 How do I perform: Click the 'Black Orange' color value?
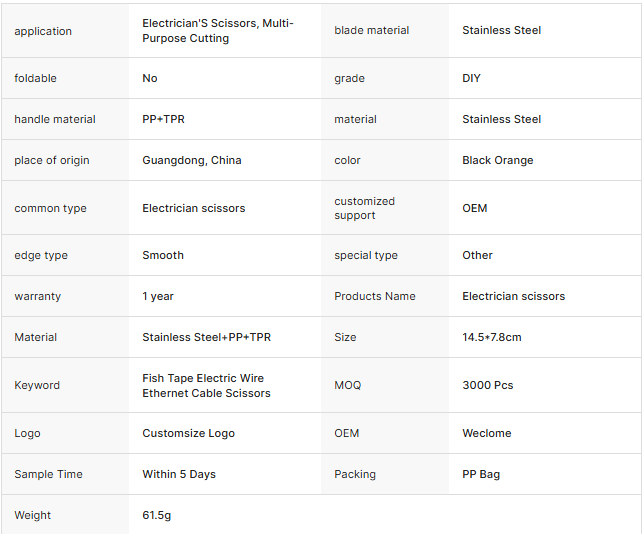[x=497, y=160]
